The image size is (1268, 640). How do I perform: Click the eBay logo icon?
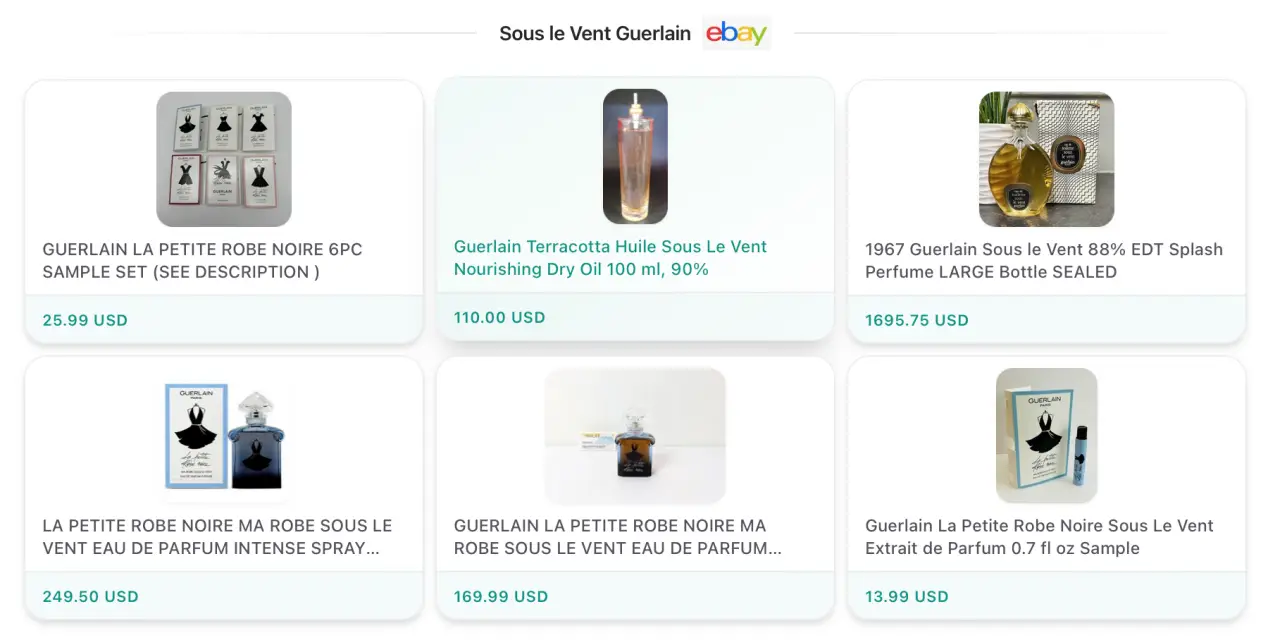[736, 33]
